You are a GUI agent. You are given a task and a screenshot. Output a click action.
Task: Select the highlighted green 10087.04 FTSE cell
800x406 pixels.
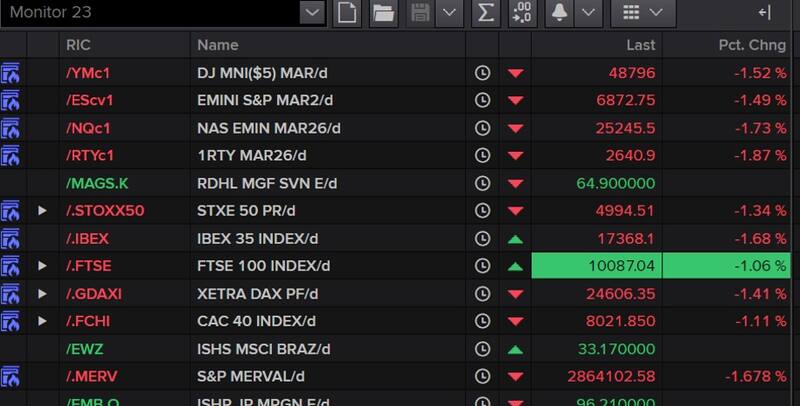click(x=595, y=266)
